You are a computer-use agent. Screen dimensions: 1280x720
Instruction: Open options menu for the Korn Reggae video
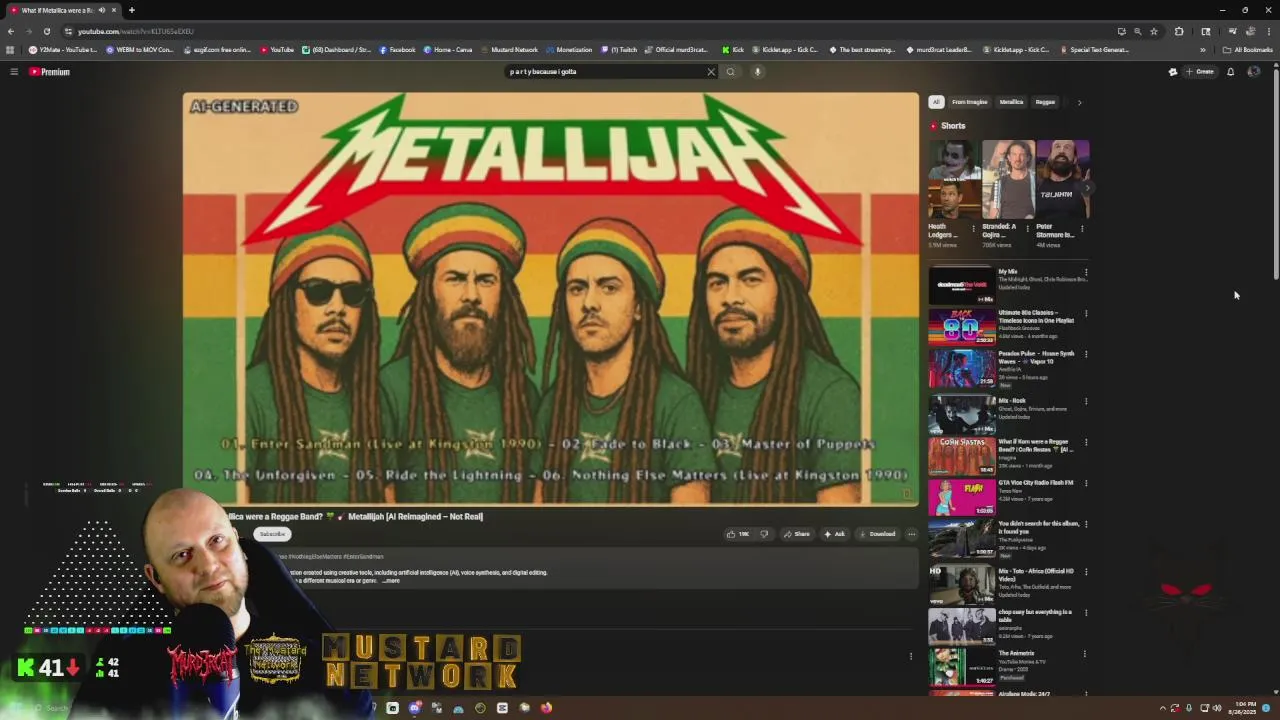1086,443
